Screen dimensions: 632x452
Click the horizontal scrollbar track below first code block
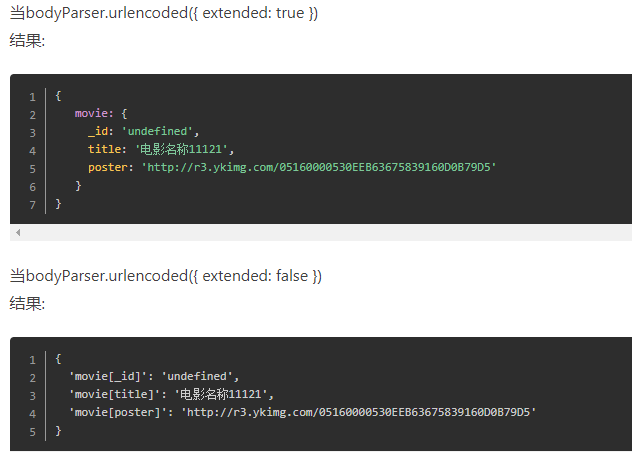pyautogui.click(x=321, y=232)
